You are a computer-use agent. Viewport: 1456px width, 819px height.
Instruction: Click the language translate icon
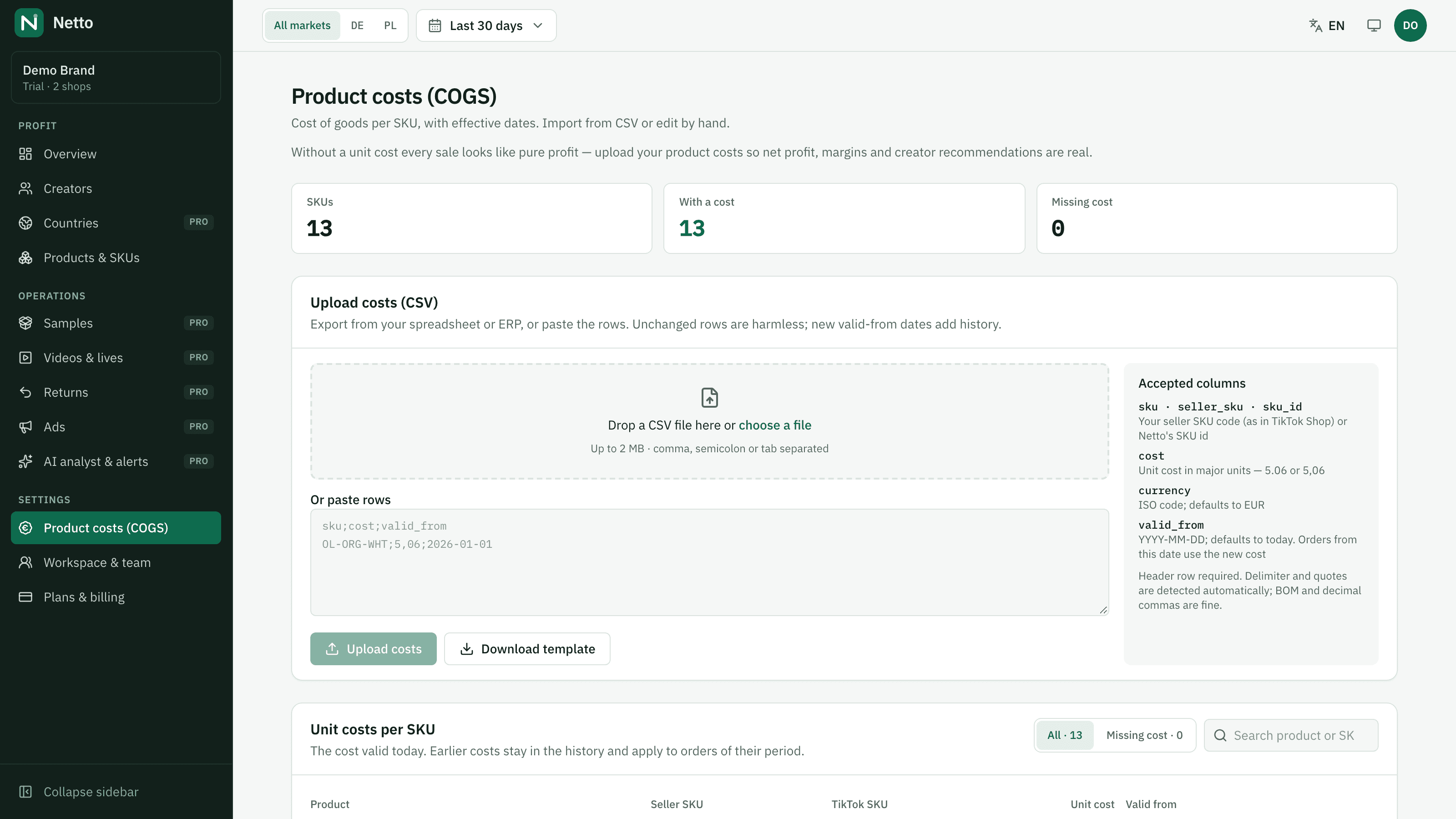pyautogui.click(x=1316, y=25)
